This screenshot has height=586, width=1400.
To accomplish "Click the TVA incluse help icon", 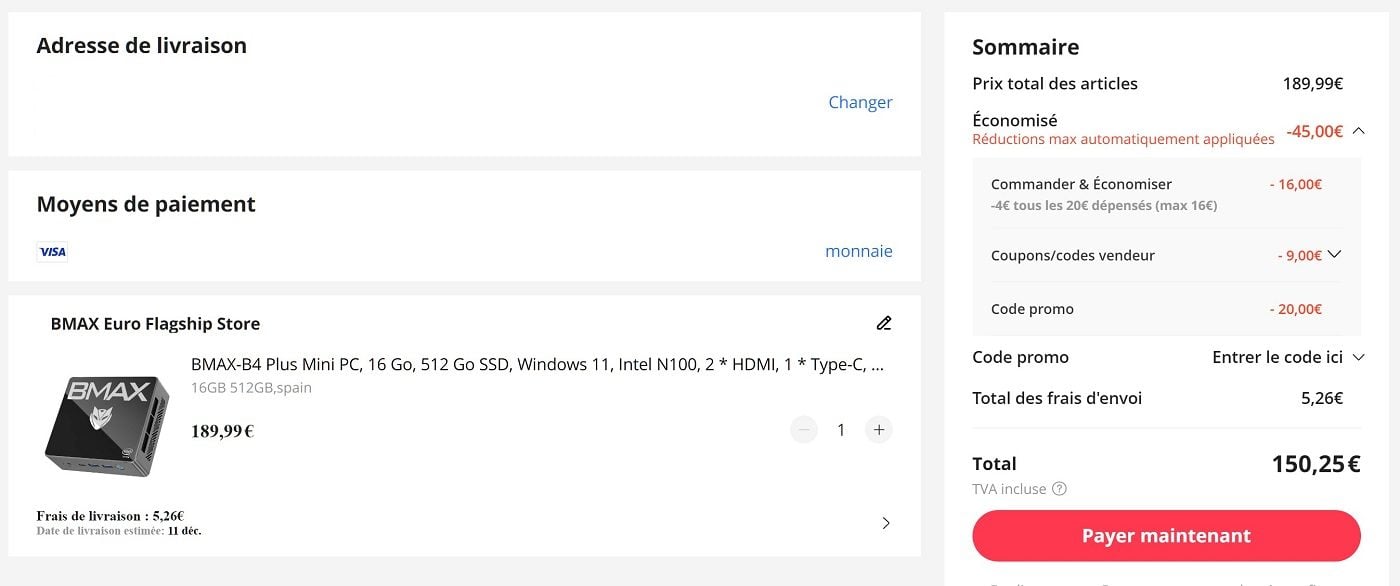I will click(1060, 489).
